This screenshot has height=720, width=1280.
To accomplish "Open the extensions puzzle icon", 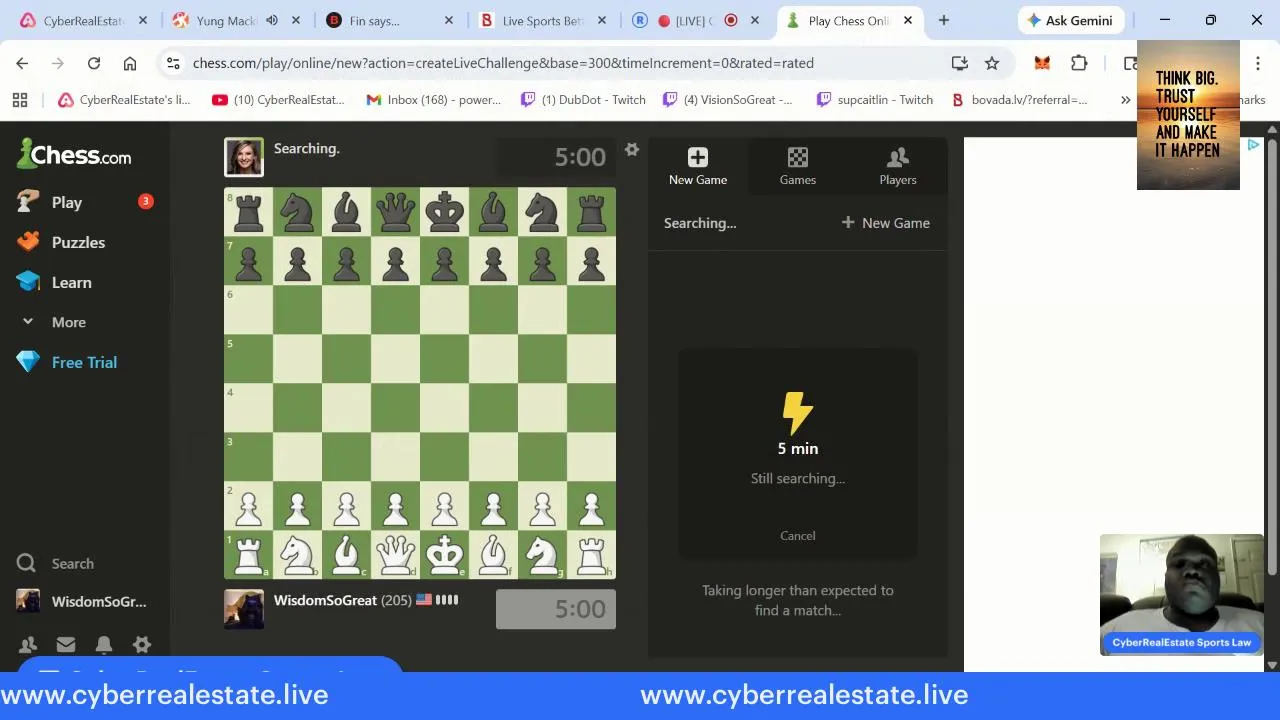I will click(1079, 63).
